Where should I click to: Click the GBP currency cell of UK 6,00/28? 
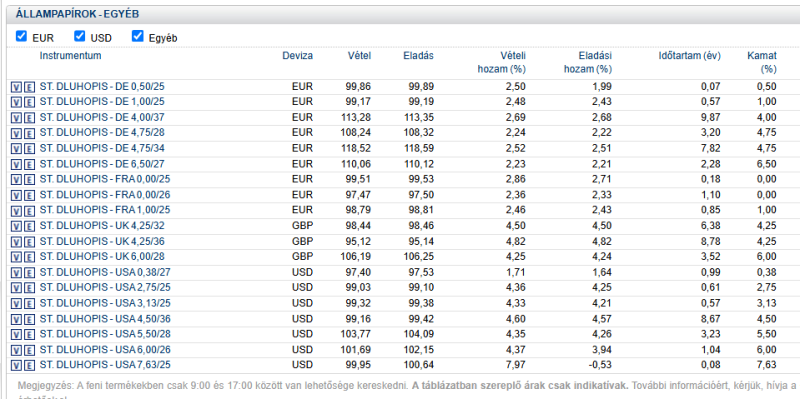point(303,257)
